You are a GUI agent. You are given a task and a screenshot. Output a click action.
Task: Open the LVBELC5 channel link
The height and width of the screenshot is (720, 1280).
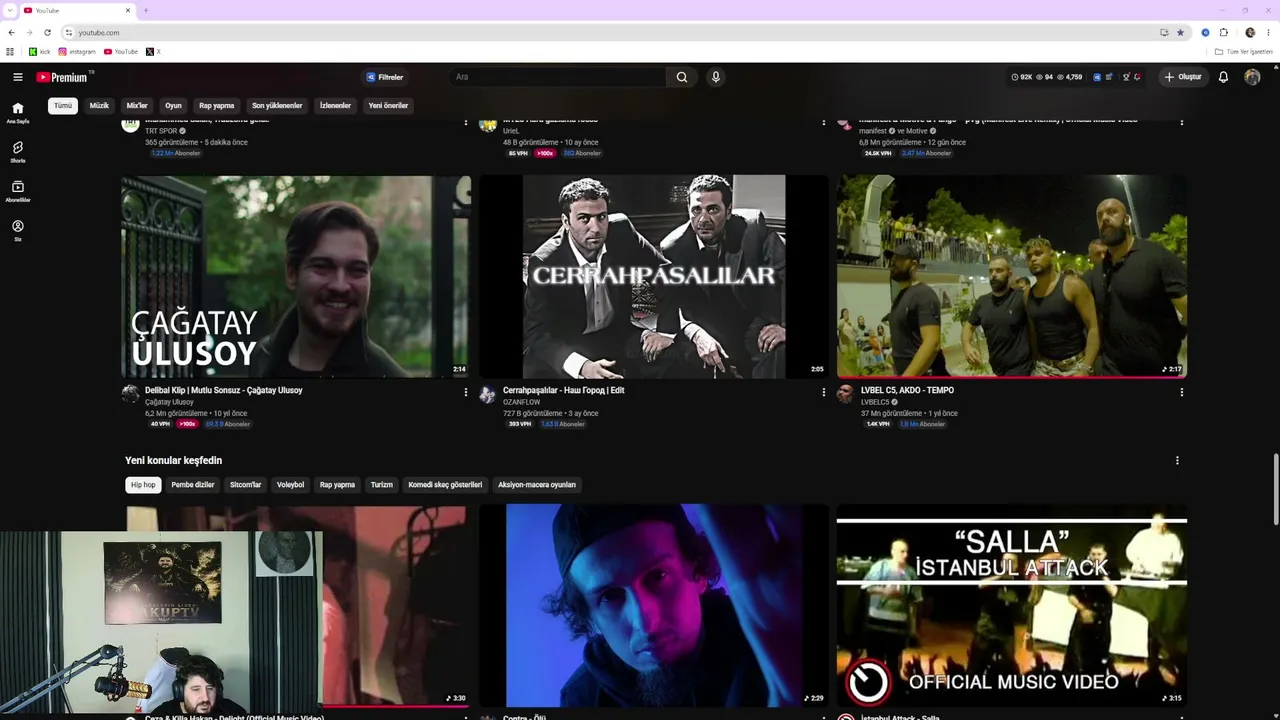pyautogui.click(x=875, y=402)
